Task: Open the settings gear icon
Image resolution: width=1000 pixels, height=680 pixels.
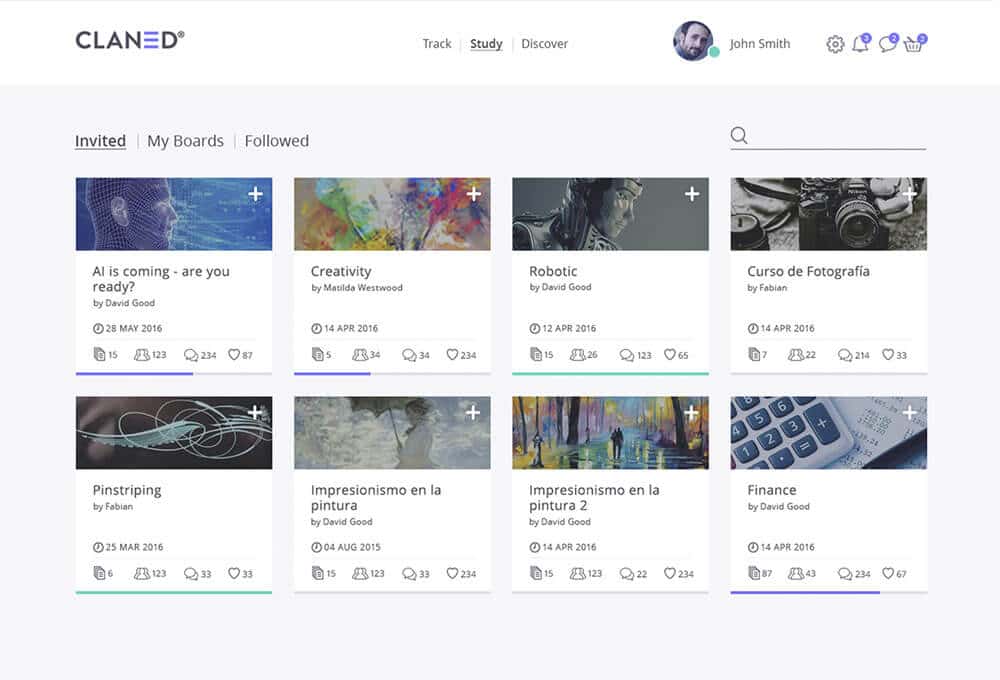Action: click(835, 44)
